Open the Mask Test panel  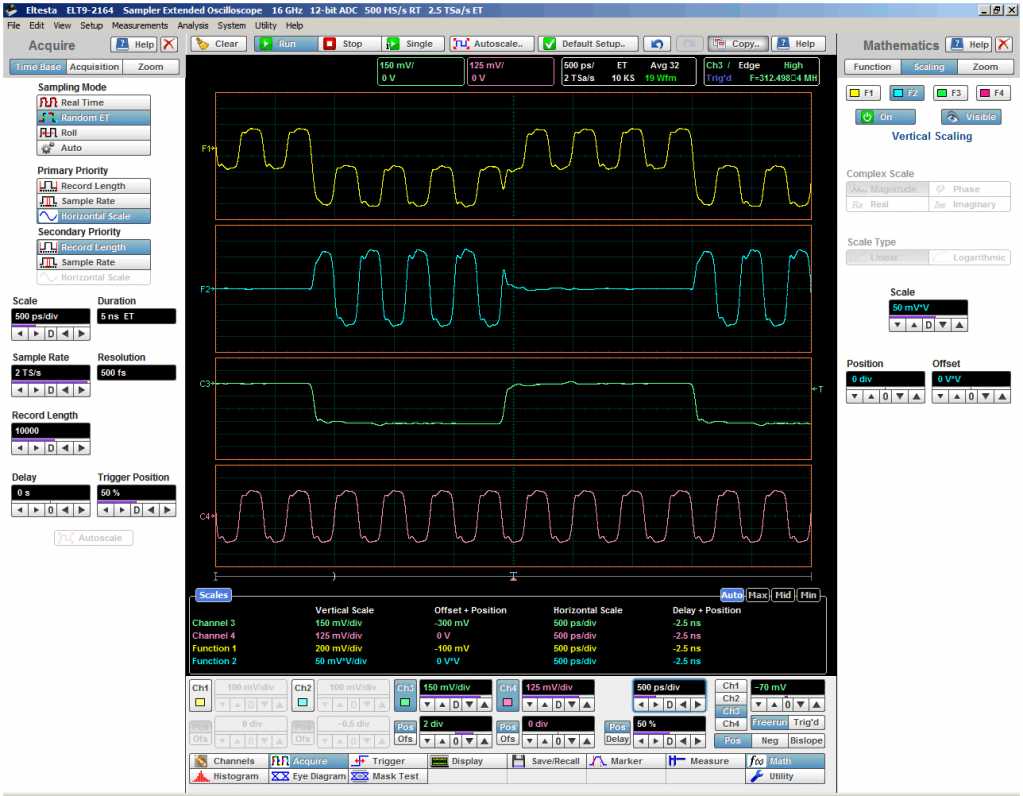point(387,776)
